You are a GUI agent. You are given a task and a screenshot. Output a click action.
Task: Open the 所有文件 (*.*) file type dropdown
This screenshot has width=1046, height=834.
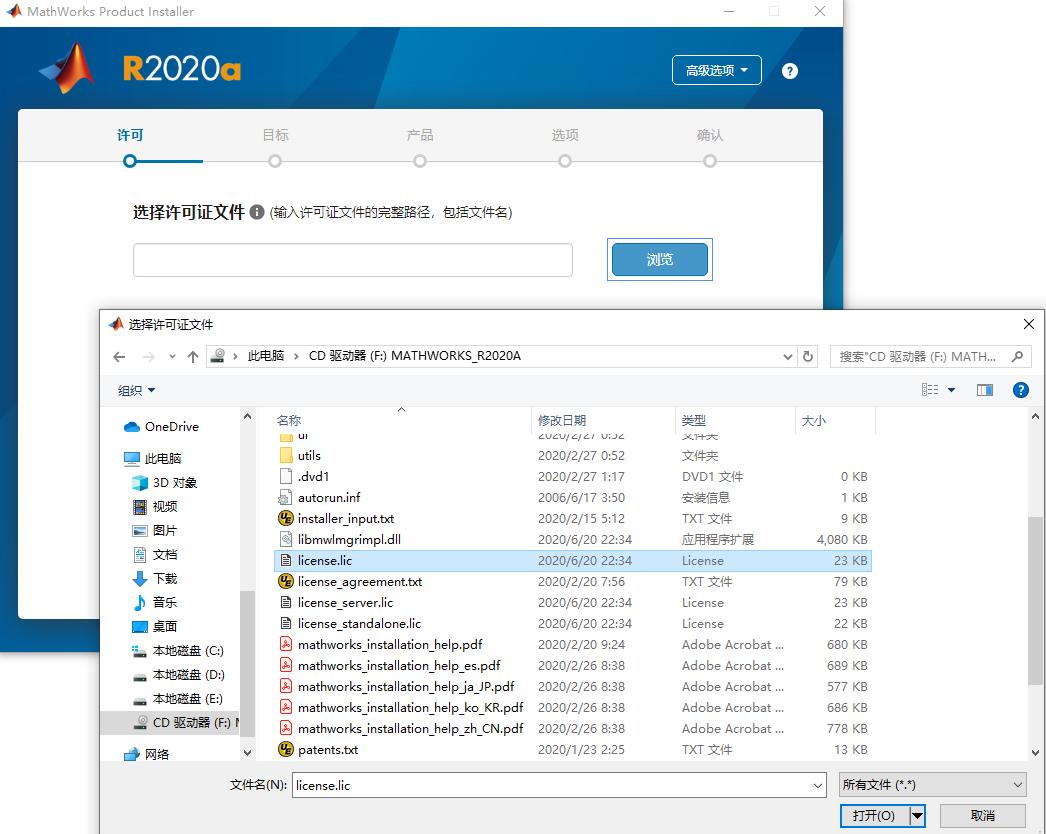coord(932,785)
